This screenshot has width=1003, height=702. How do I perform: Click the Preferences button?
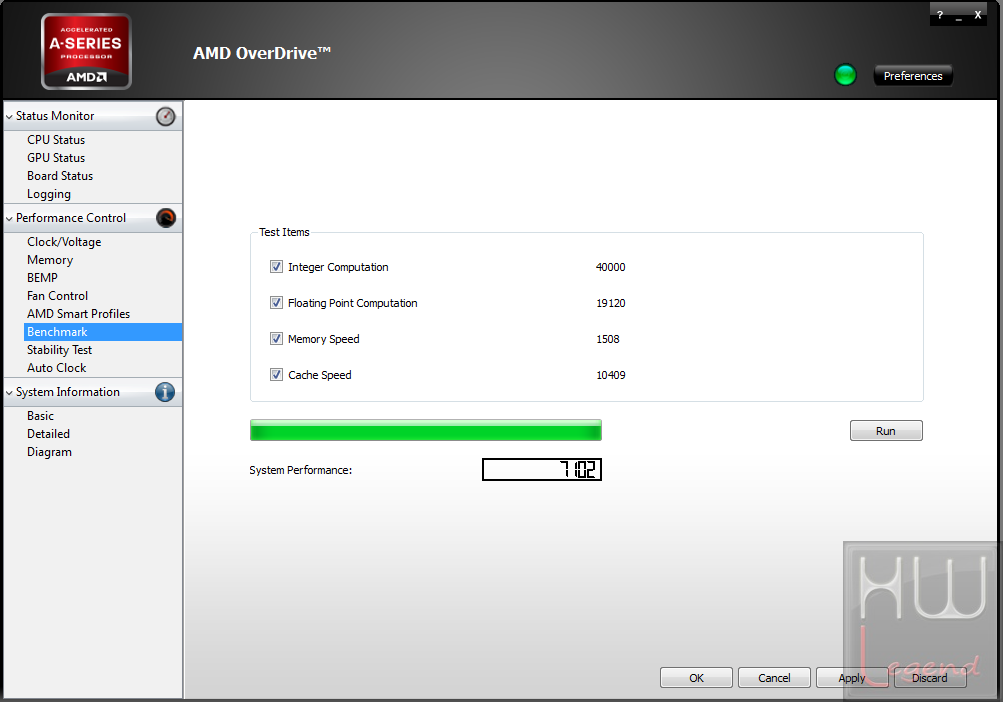[913, 76]
